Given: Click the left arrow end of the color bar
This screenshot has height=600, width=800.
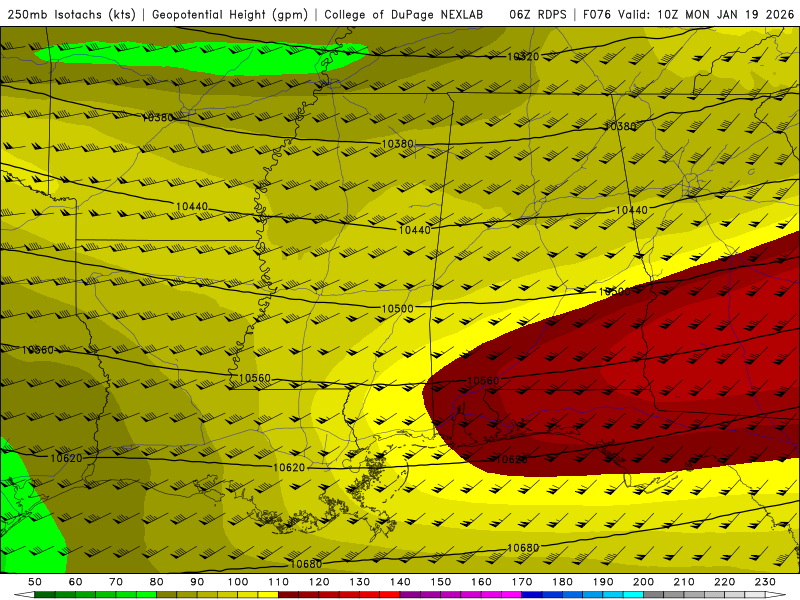Looking at the screenshot, I should [24, 595].
